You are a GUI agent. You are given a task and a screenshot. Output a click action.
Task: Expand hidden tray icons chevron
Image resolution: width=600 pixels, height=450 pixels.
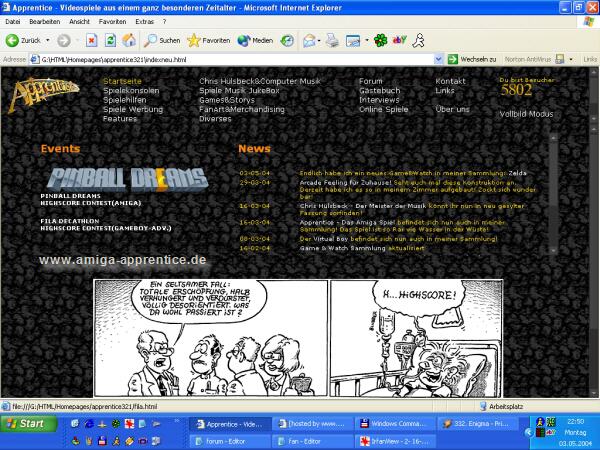click(528, 432)
